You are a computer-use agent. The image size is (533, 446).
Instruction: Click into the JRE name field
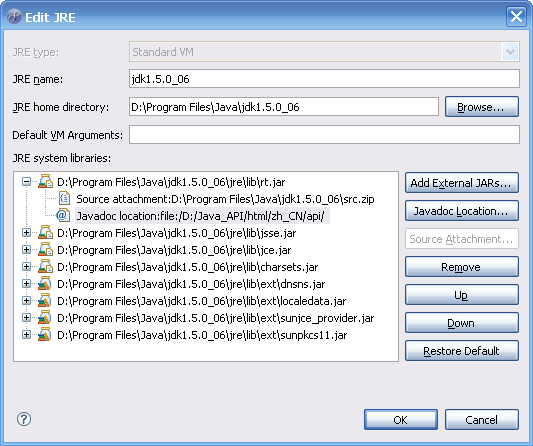[x=324, y=79]
